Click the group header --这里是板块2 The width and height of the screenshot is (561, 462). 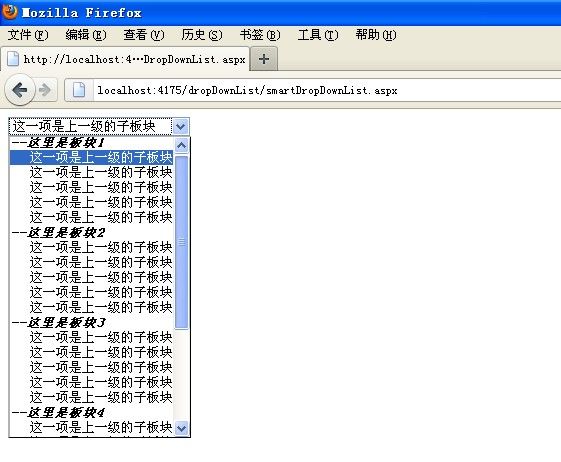(92, 233)
